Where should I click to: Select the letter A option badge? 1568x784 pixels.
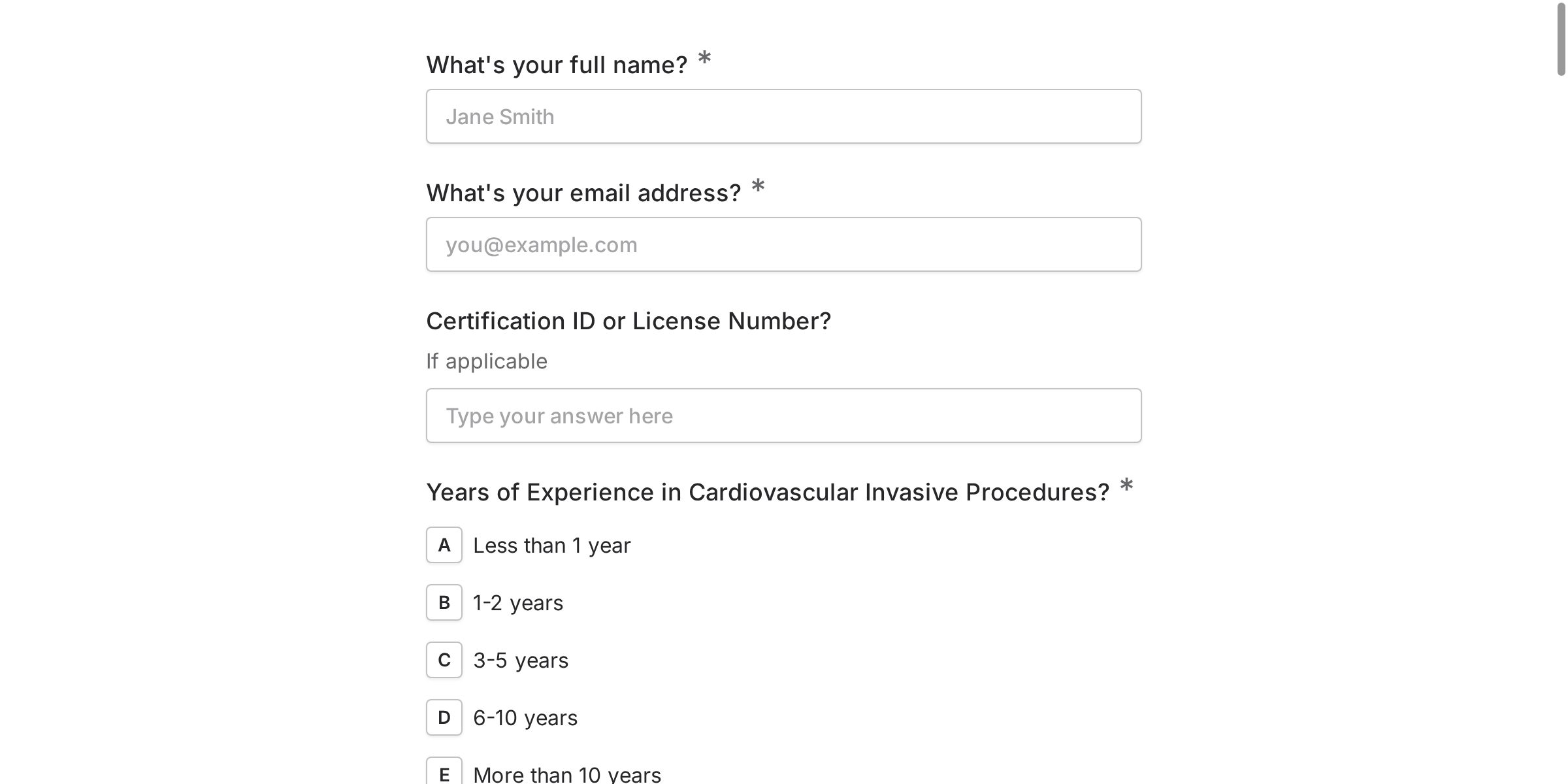pos(444,545)
